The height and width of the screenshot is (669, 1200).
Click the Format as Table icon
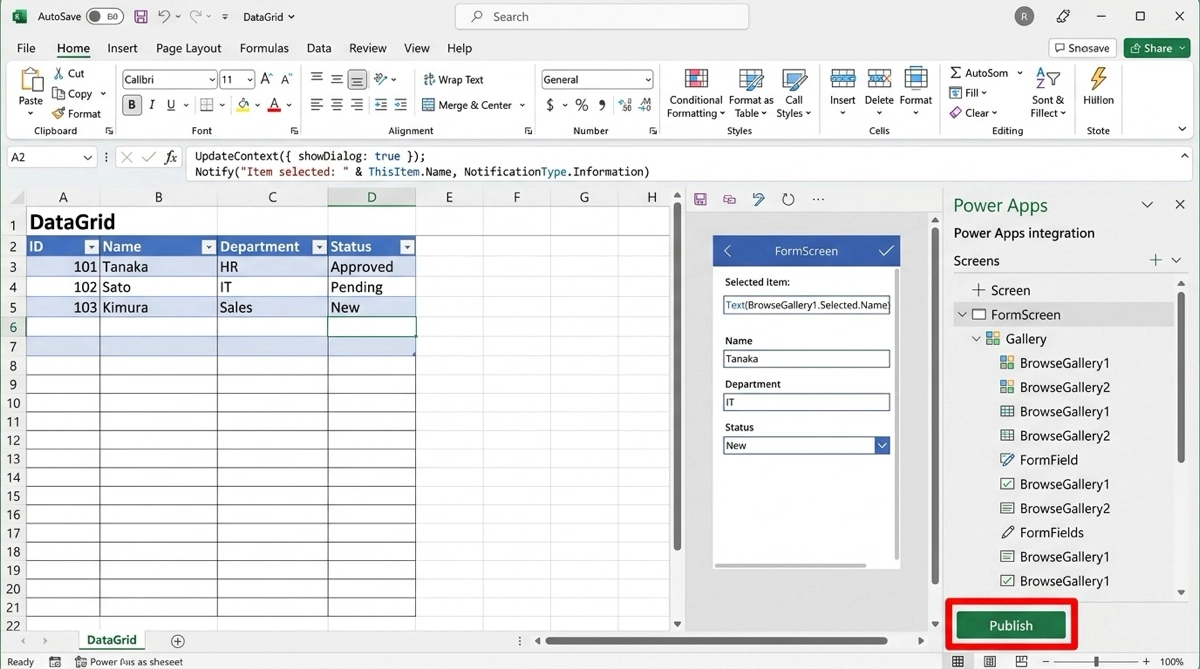tap(751, 81)
